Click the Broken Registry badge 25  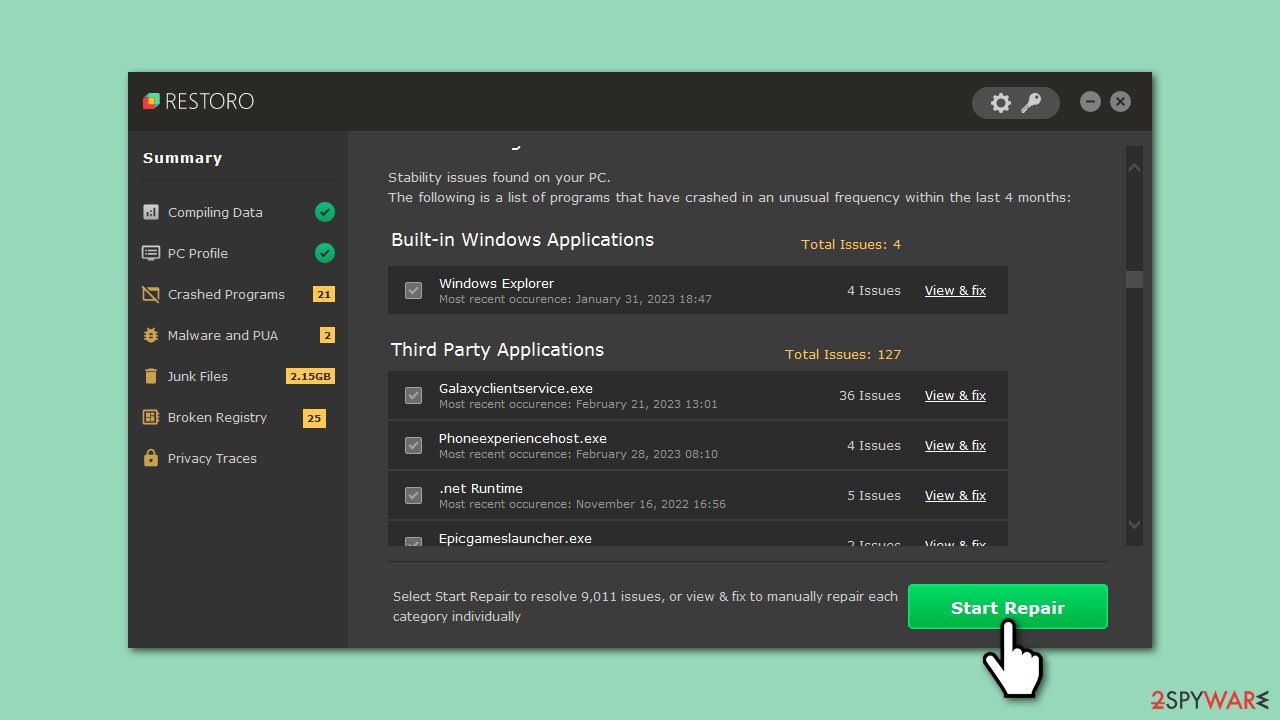tap(314, 418)
